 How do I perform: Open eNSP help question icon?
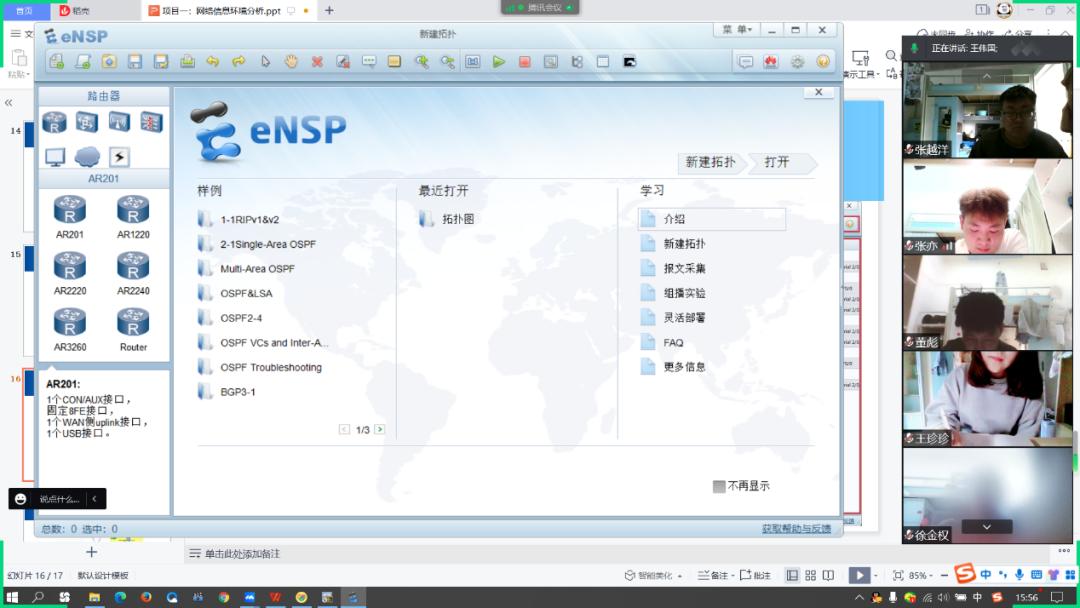823,62
